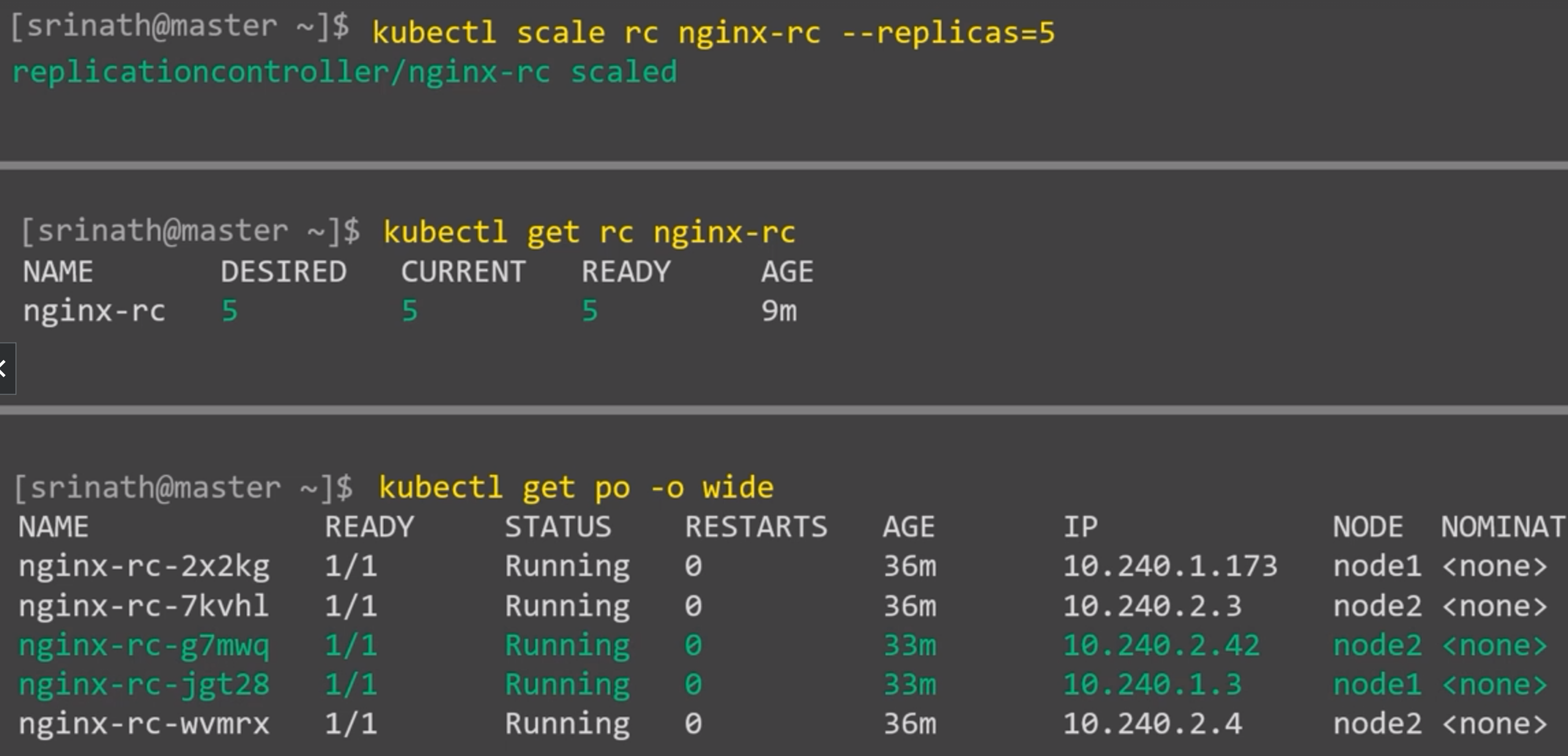The height and width of the screenshot is (756, 1568).
Task: Click IP address 10.240.2.3
Action: (1152, 606)
